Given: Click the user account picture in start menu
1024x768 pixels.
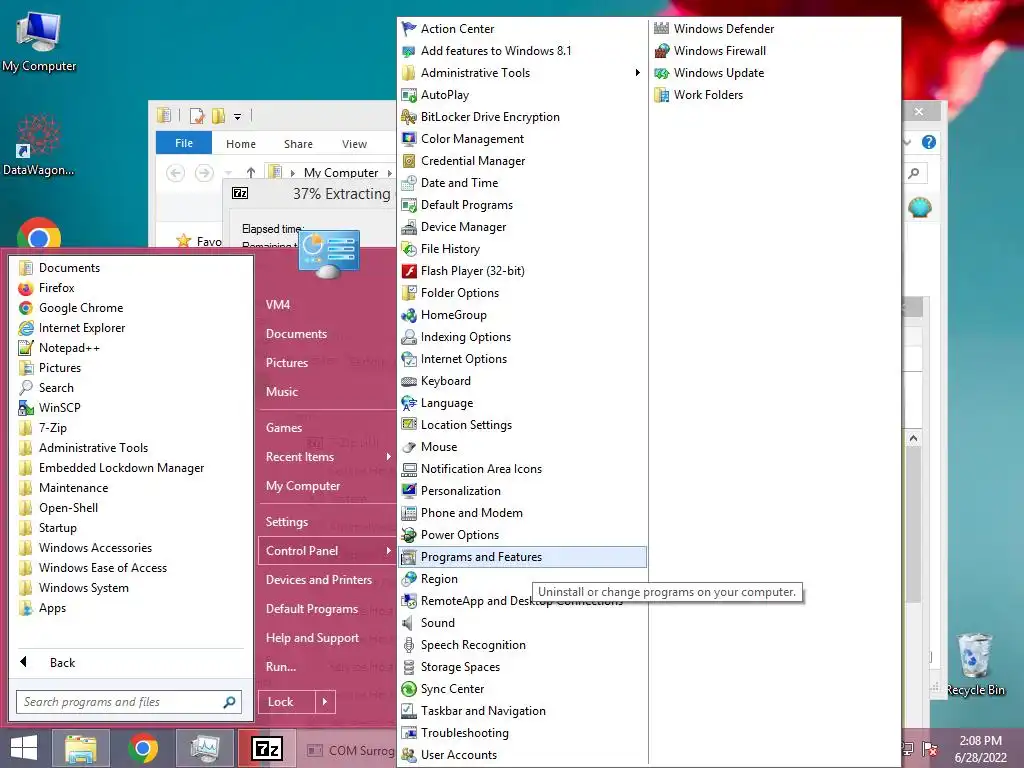Looking at the screenshot, I should (x=329, y=253).
